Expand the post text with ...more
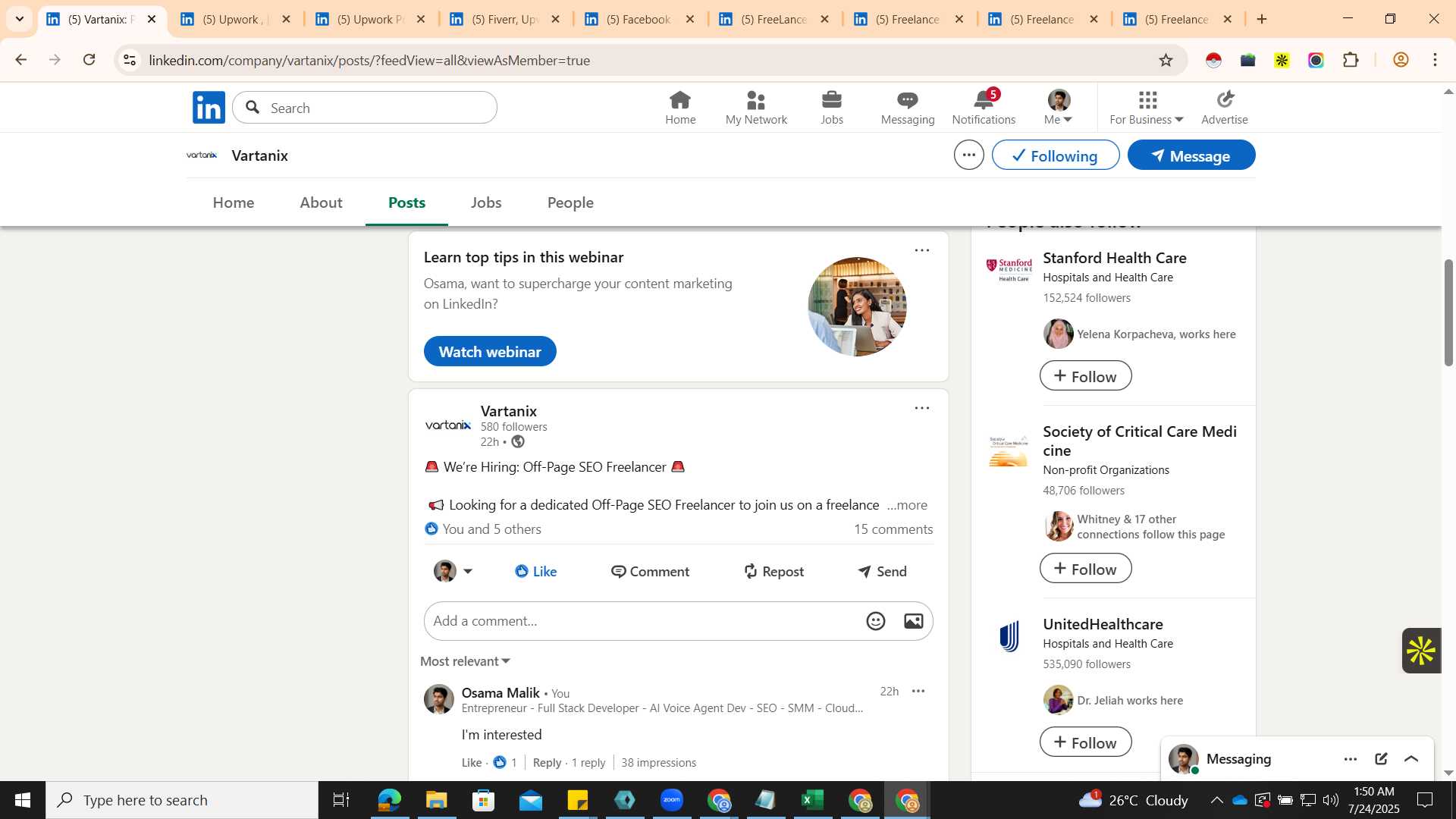 click(x=907, y=505)
